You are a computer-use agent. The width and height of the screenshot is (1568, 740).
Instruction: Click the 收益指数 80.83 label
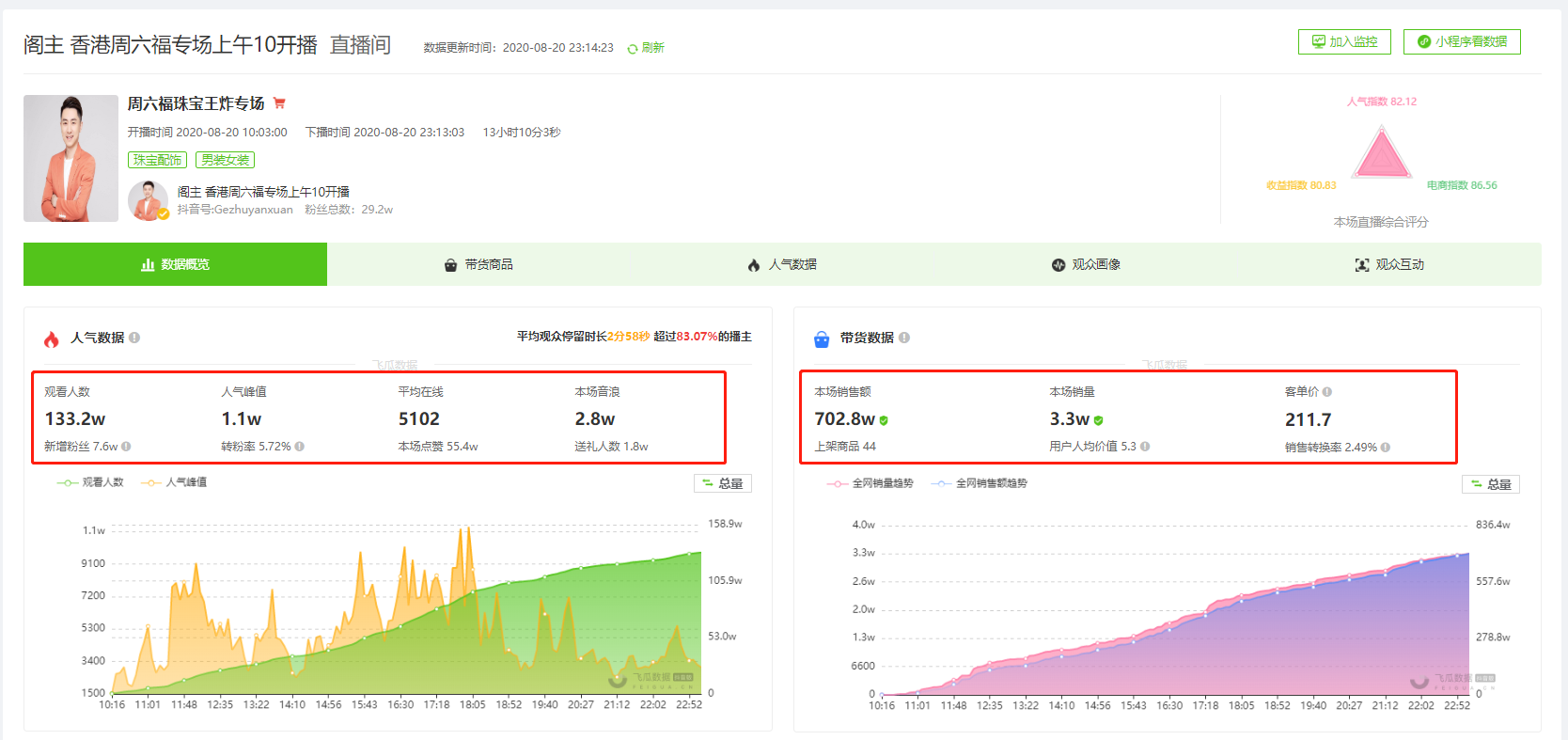click(x=1301, y=185)
